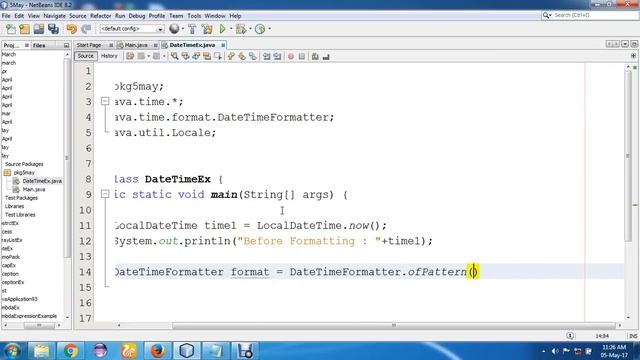Click the Open Project toolbar icon
The image size is (640, 360).
tap(39, 29)
